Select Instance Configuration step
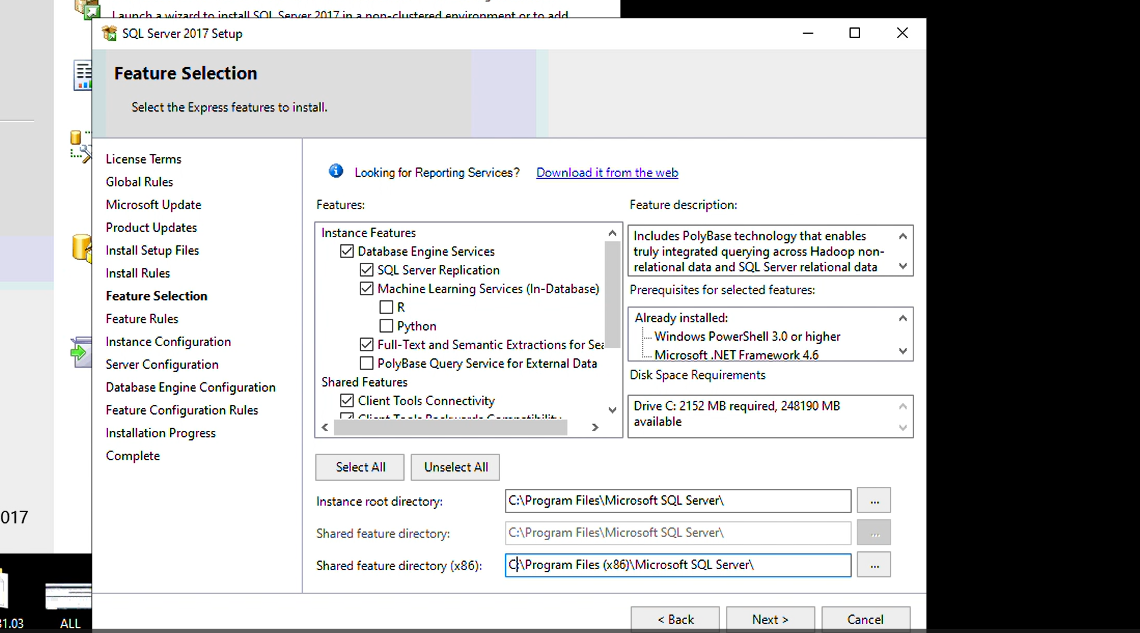 tap(168, 342)
